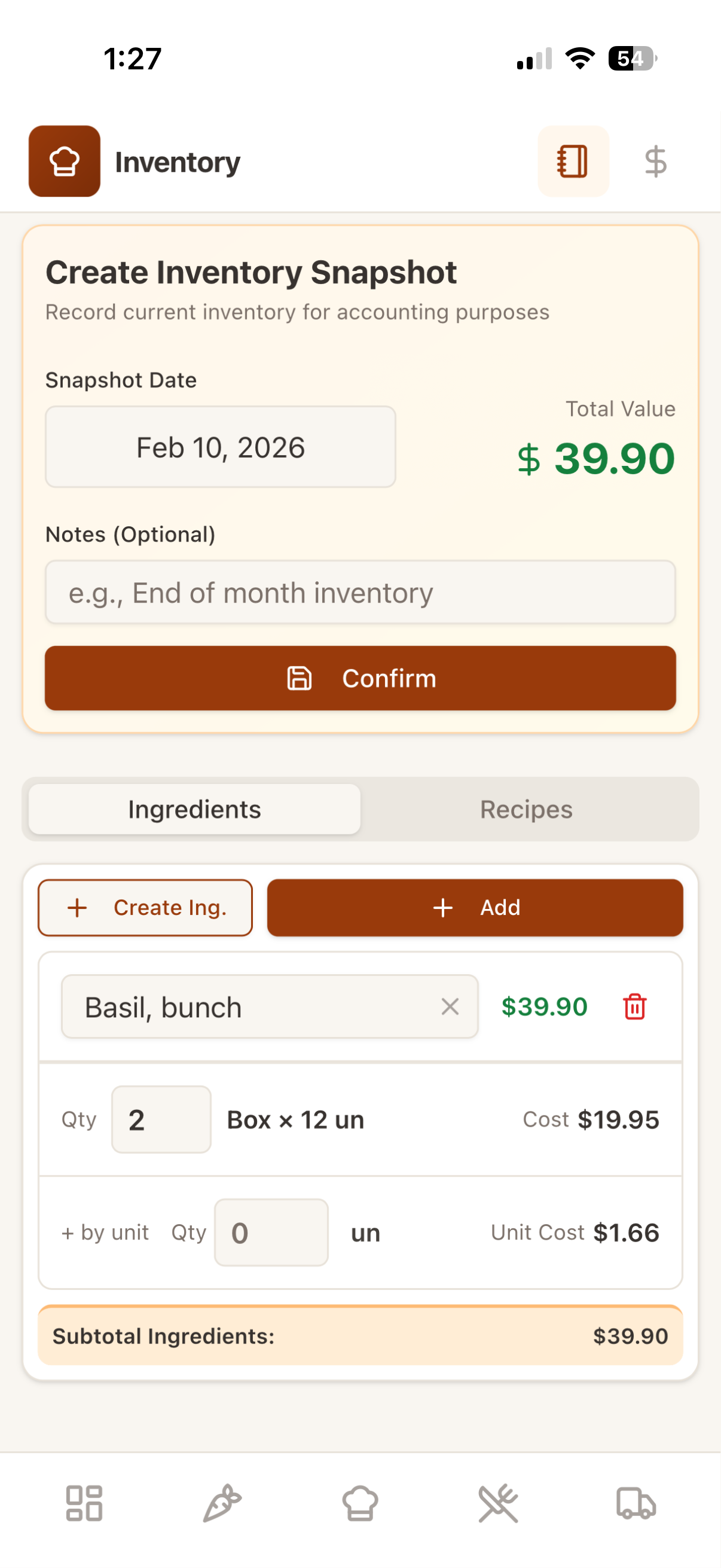Open the Snapshot Date picker Feb 10, 2026
Image resolution: width=721 pixels, height=1568 pixels.
point(220,447)
